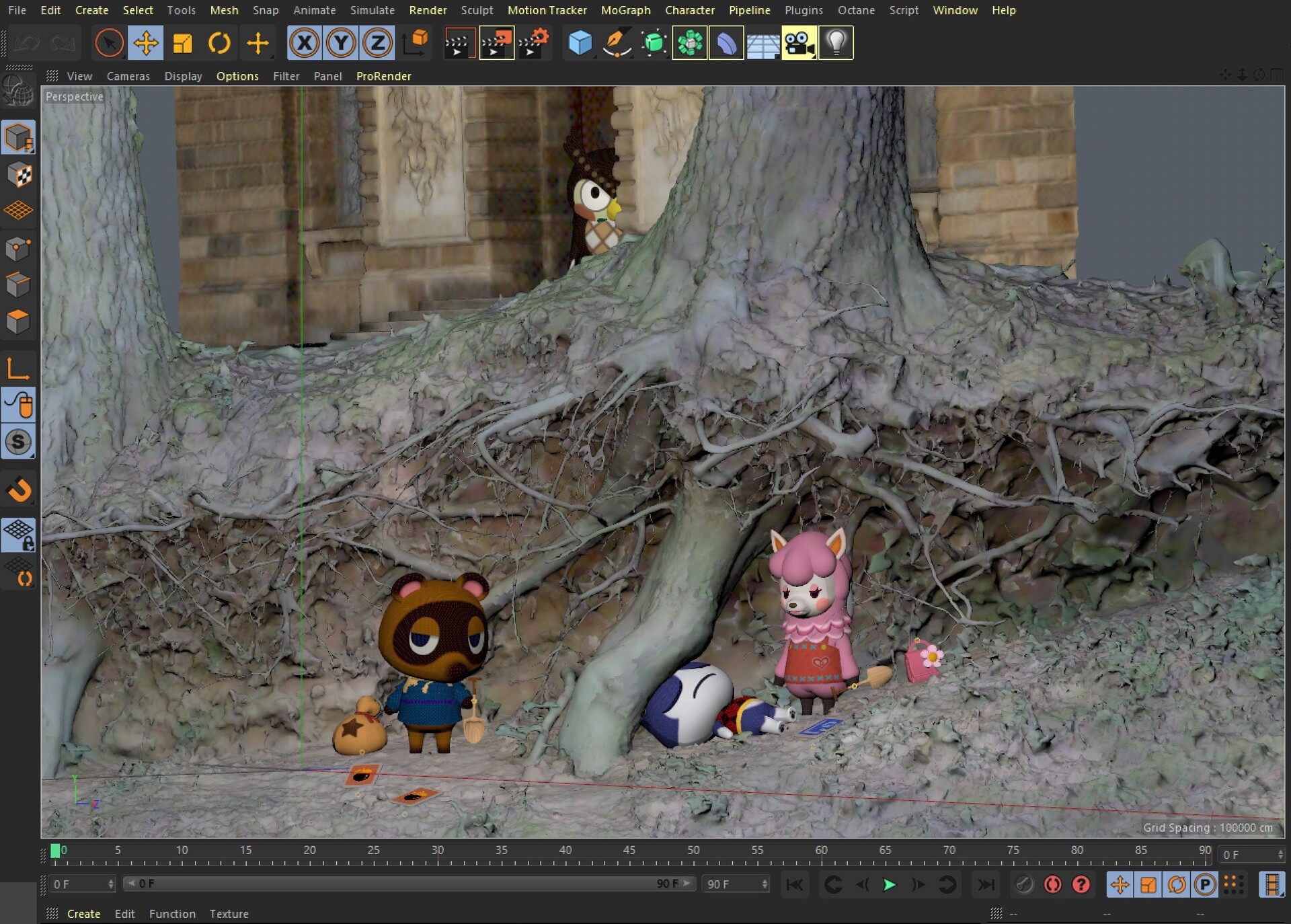This screenshot has height=924, width=1291.
Task: Open the Simulate menu
Action: tap(372, 10)
